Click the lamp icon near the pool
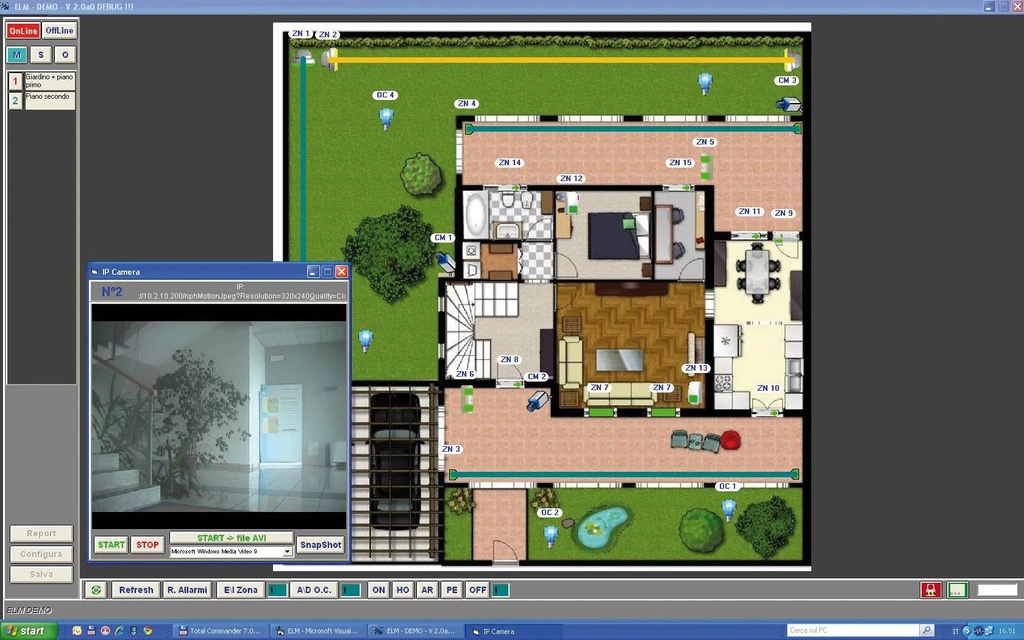Image resolution: width=1024 pixels, height=640 pixels. (x=553, y=536)
